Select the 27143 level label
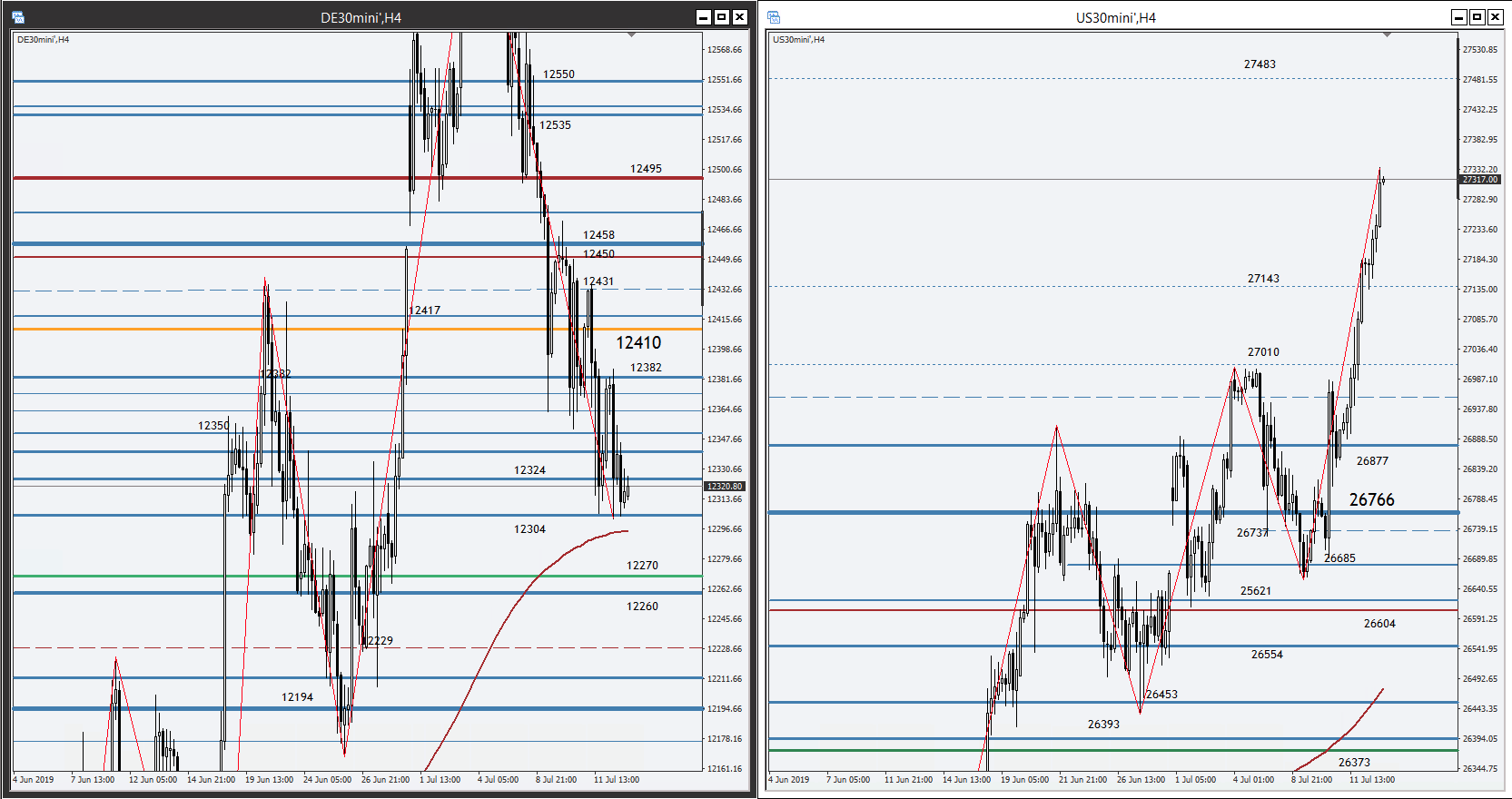Viewport: 1512px width, 799px height. 1263,279
